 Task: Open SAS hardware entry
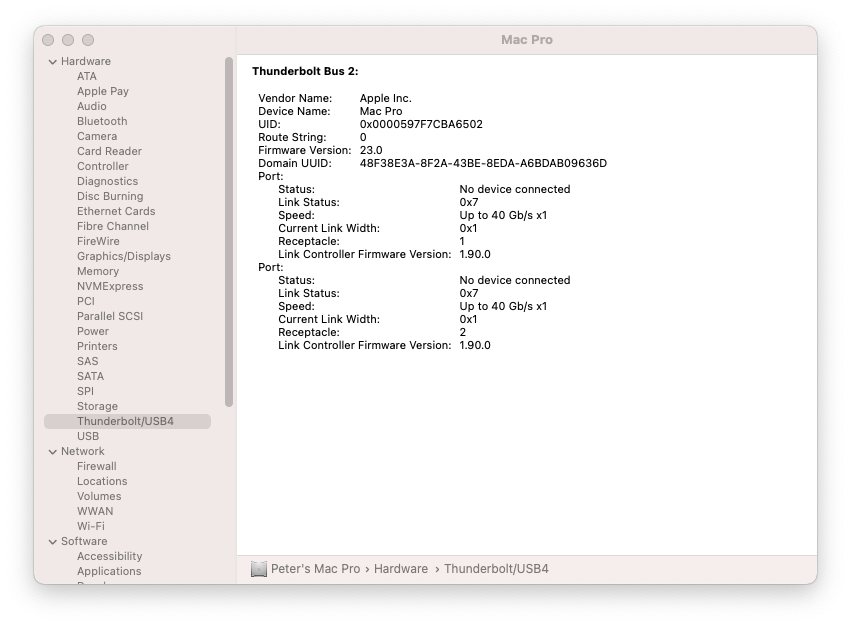point(87,362)
